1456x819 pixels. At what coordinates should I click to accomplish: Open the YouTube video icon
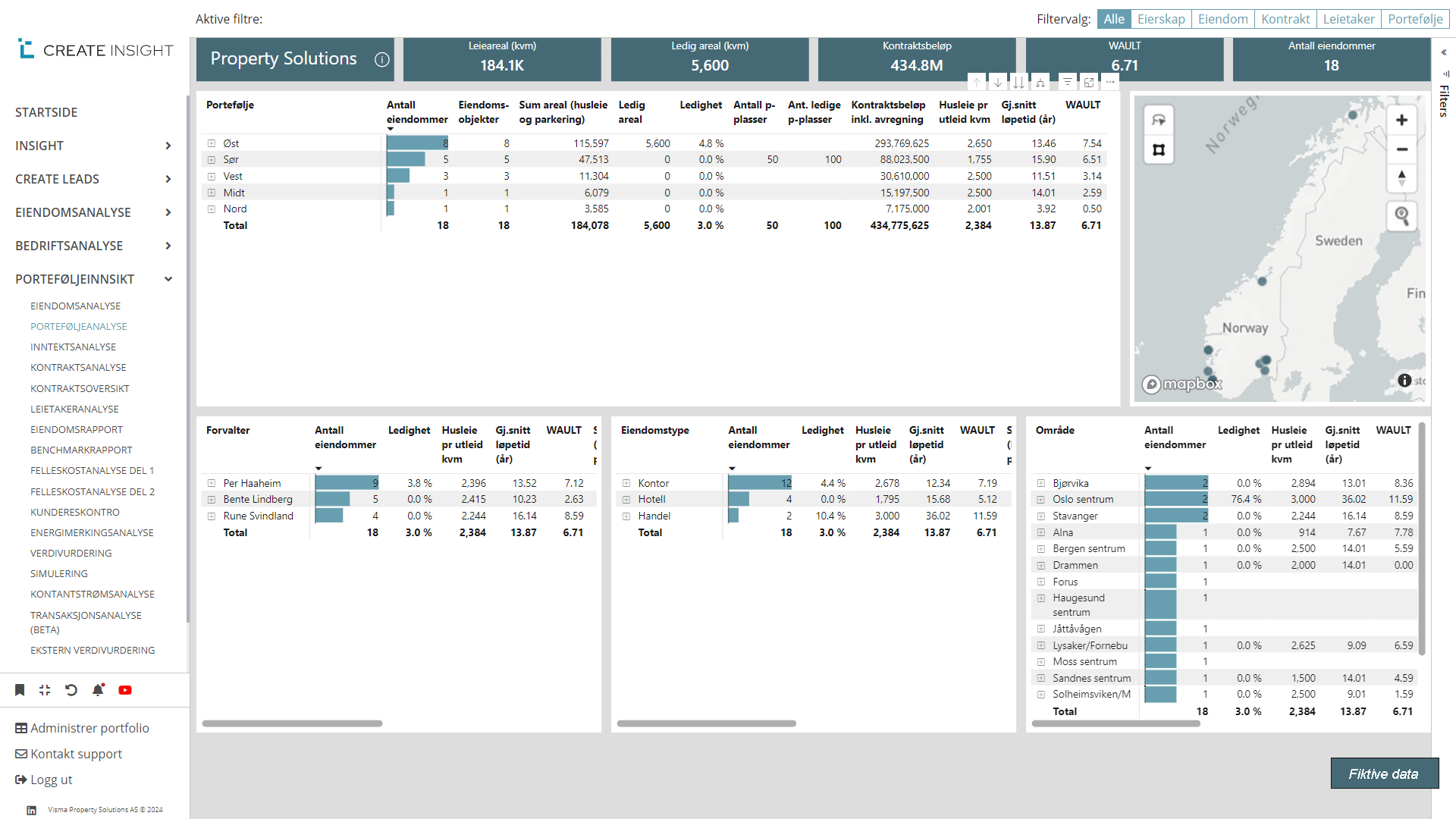(x=125, y=690)
